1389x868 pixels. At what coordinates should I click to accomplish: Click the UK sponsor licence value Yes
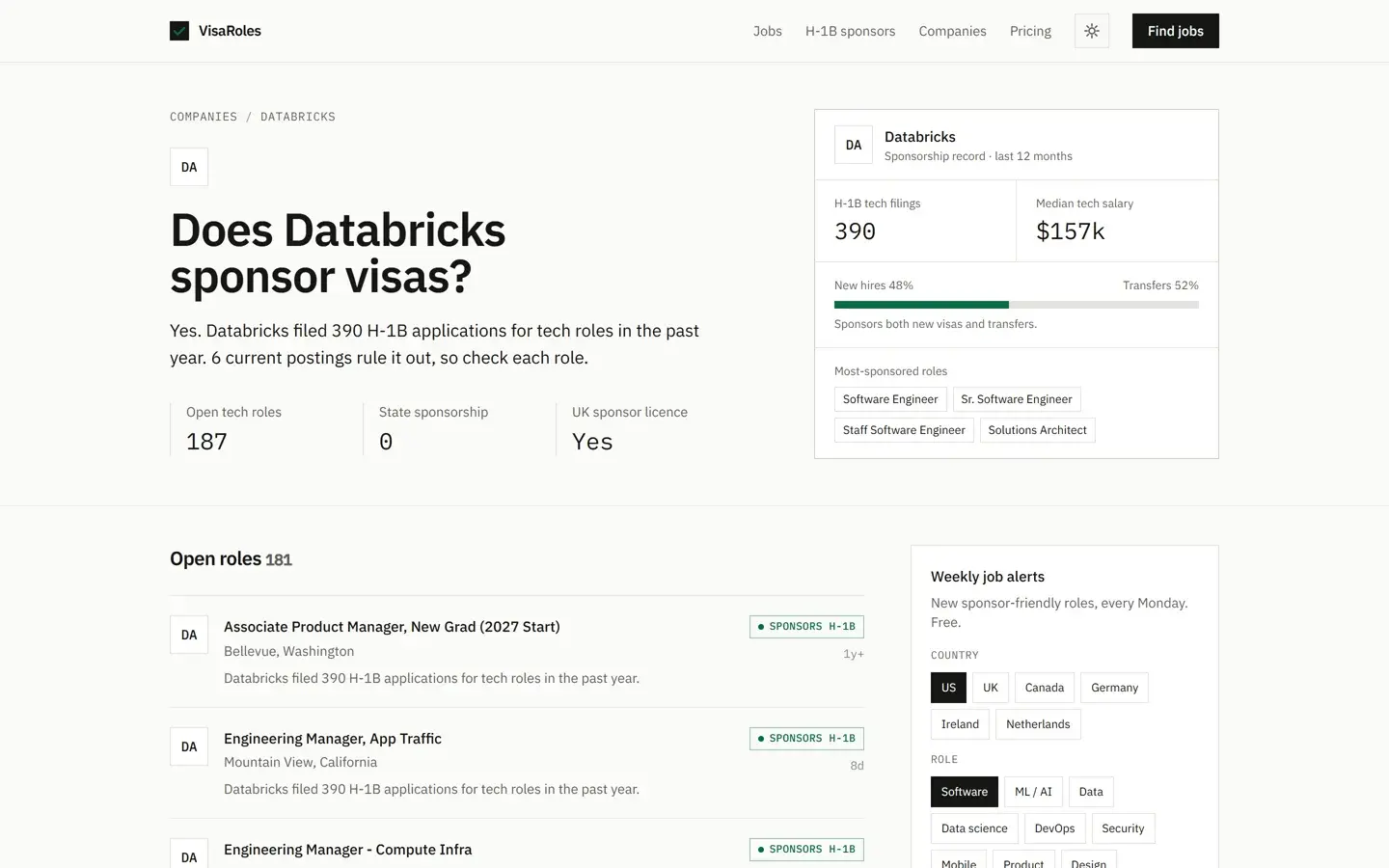click(592, 442)
